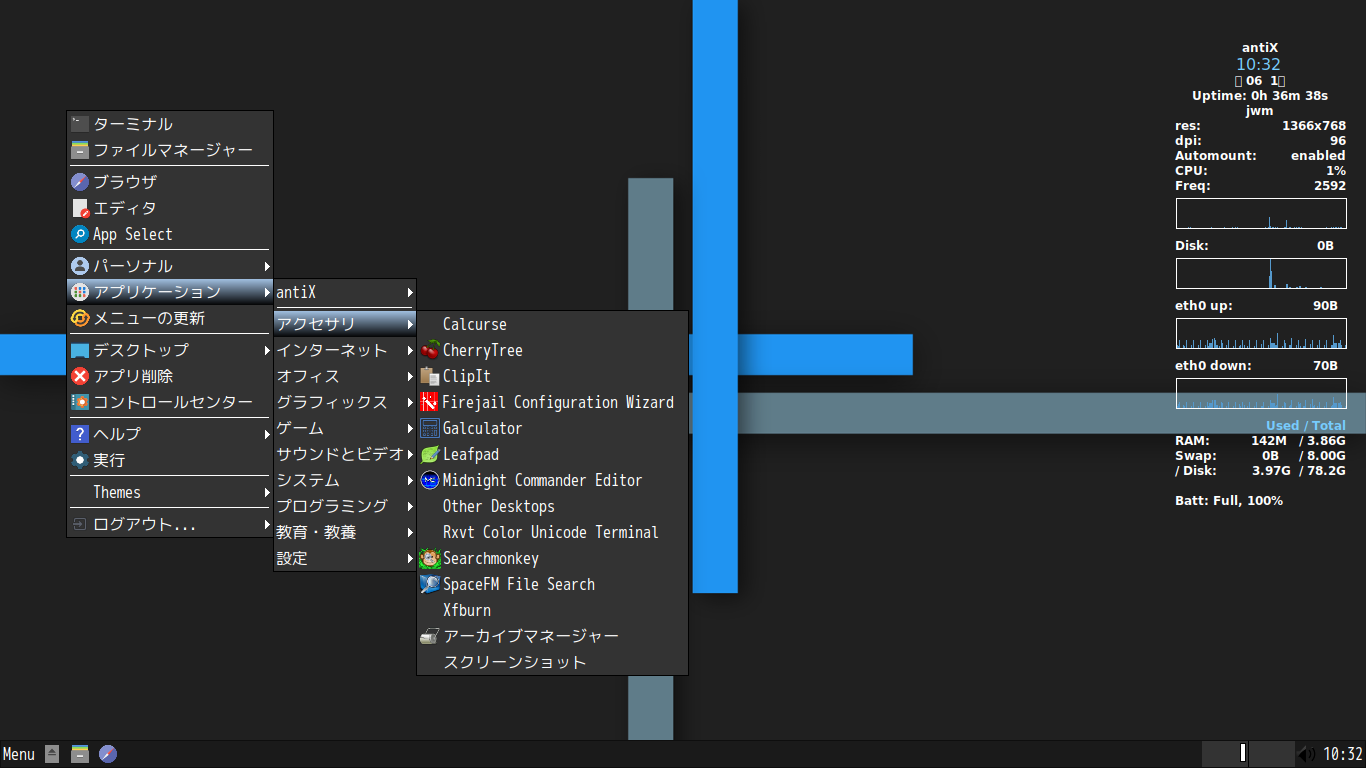The height and width of the screenshot is (768, 1366).
Task: Click the SpaceFM File Search icon
Action: pyautogui.click(x=430, y=584)
